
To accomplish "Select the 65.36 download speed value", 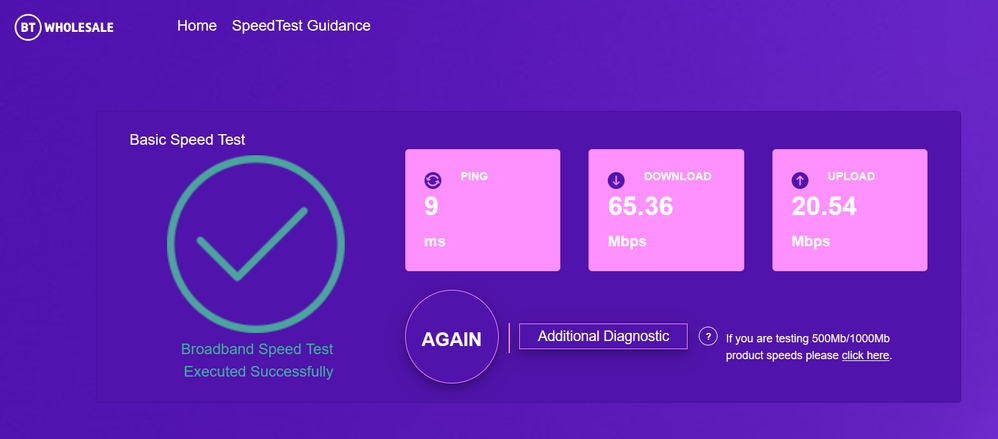I will coord(641,207).
